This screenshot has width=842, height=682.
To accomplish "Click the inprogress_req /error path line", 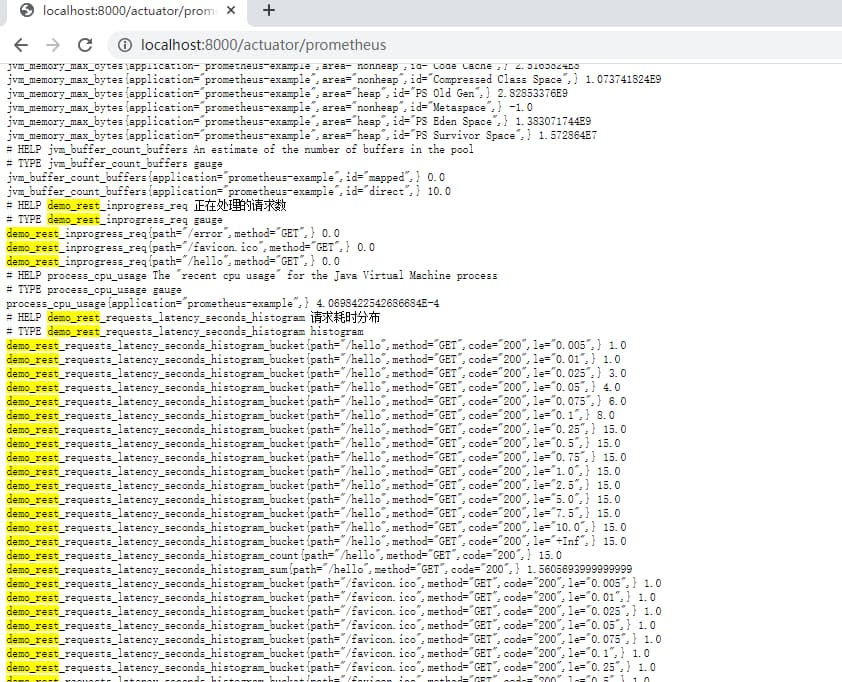I will [x=172, y=233].
